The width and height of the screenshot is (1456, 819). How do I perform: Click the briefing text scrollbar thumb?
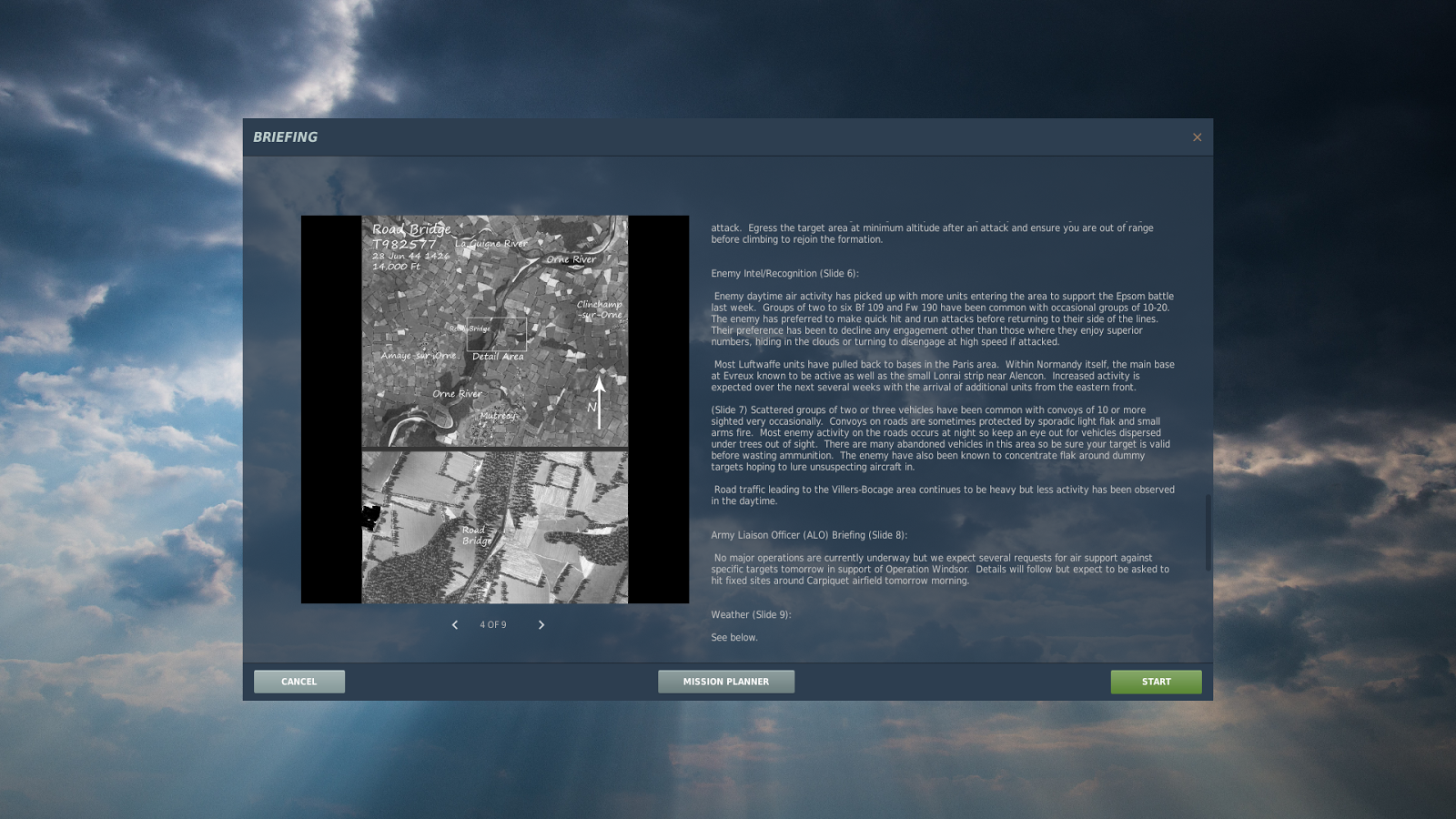tap(1208, 532)
